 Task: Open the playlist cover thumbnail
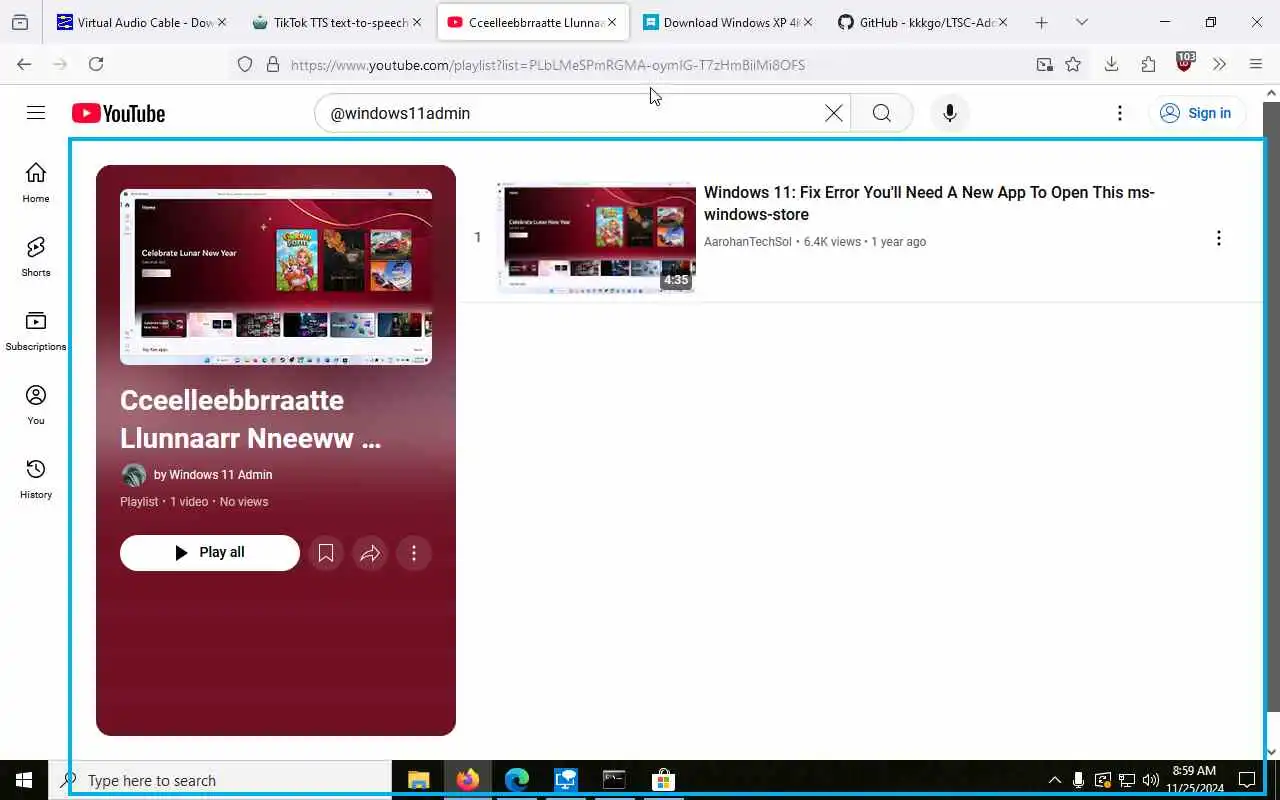(x=276, y=277)
